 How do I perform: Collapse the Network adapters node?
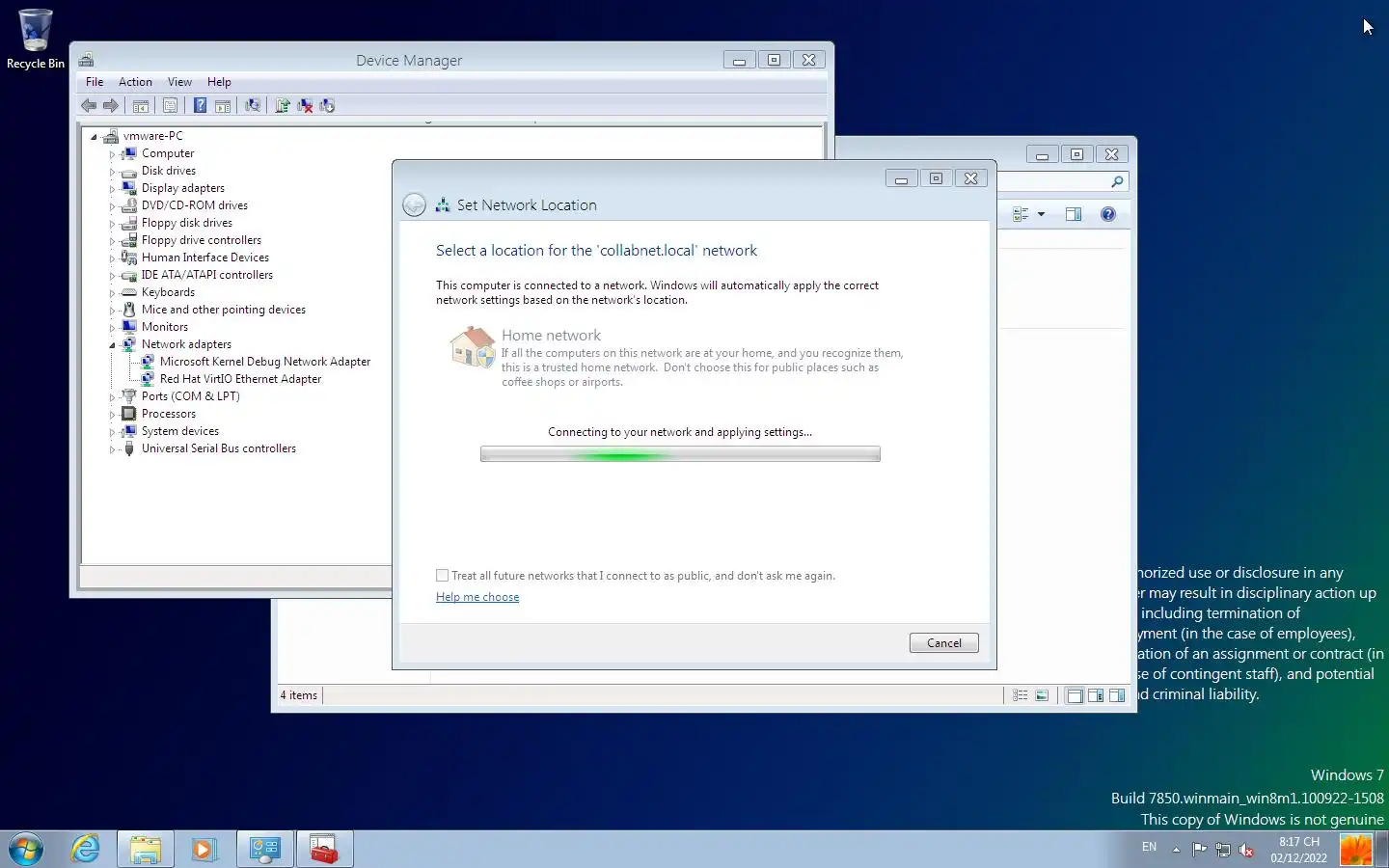pos(112,345)
